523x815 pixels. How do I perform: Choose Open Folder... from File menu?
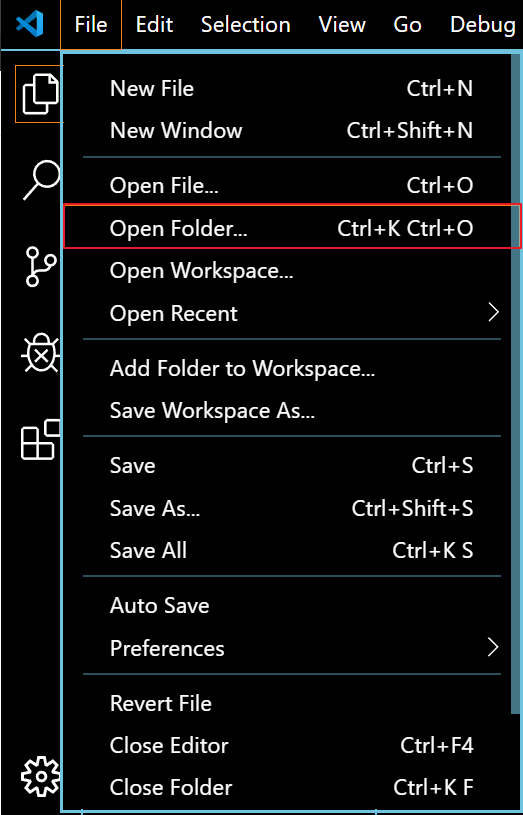292,227
